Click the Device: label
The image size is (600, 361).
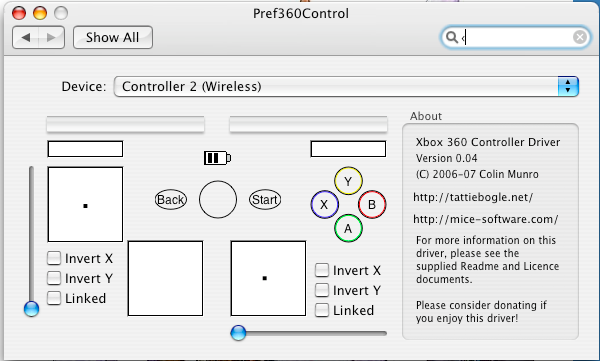[x=84, y=87]
